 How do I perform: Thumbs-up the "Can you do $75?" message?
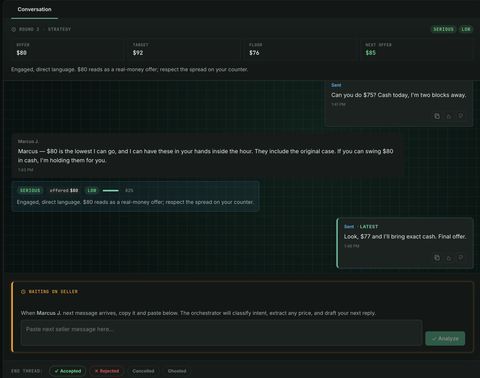click(x=449, y=116)
